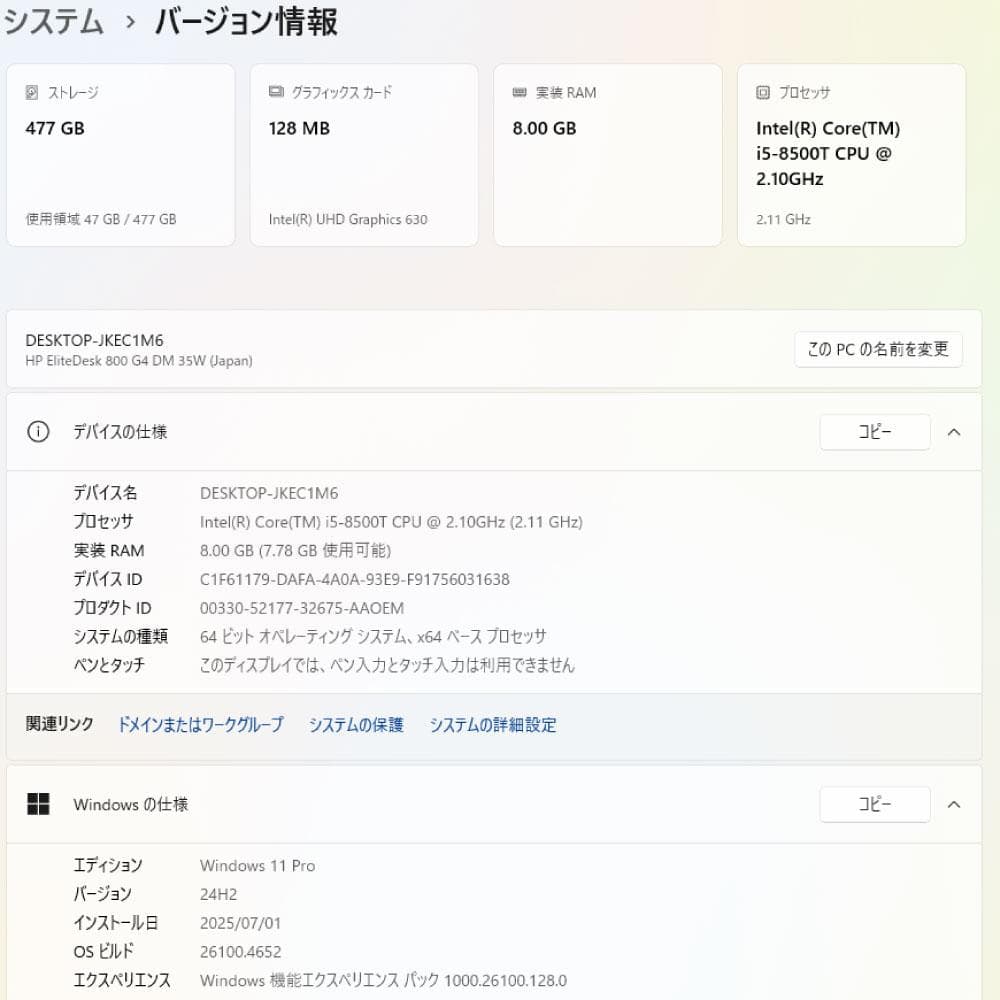Switch to システム in the breadcrumb
Viewport: 1000px width, 1000px height.
pos(52,21)
